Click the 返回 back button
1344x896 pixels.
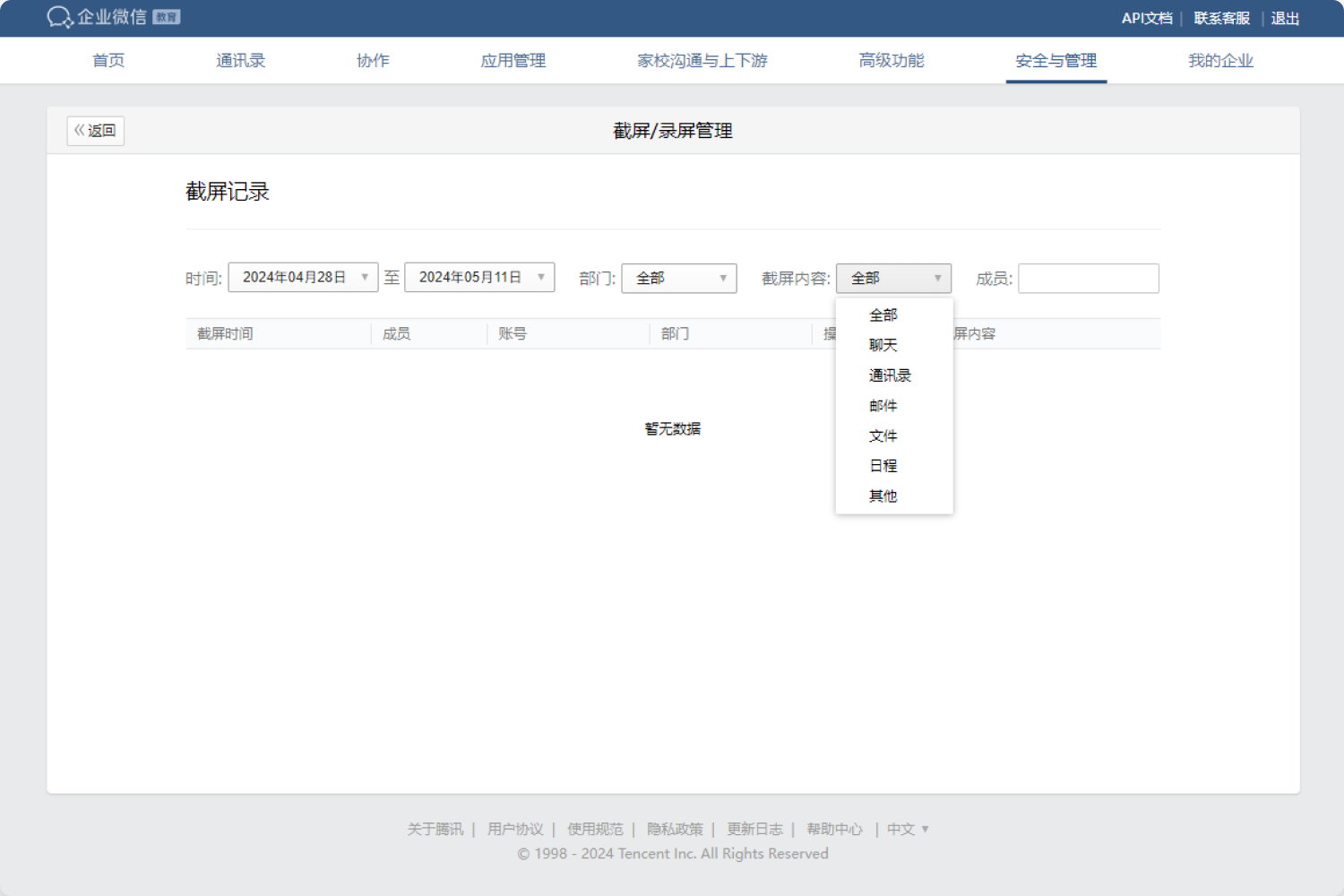click(96, 131)
